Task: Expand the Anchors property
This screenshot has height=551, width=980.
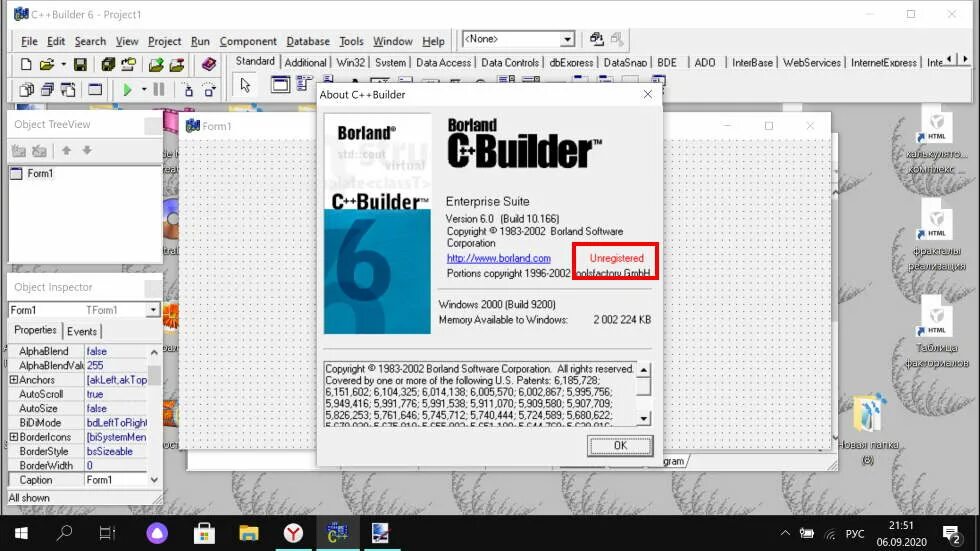Action: 14,379
